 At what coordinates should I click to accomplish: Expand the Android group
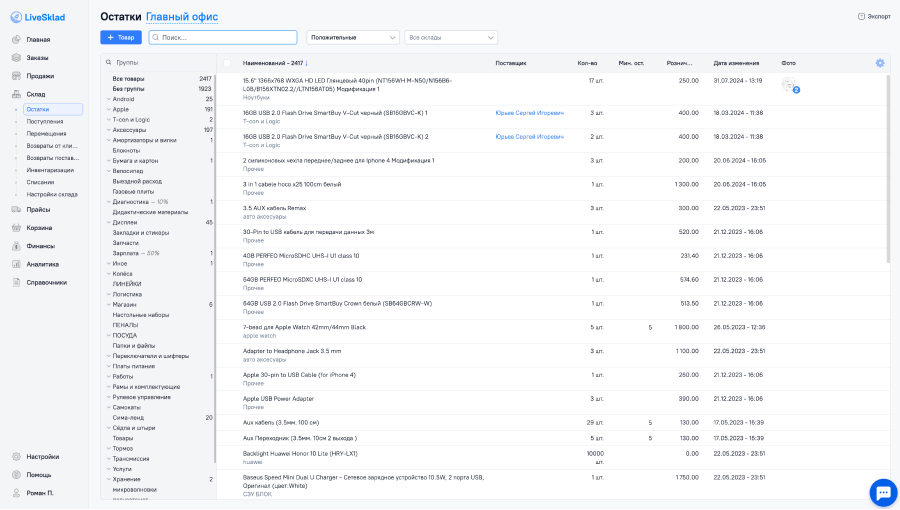tap(108, 99)
